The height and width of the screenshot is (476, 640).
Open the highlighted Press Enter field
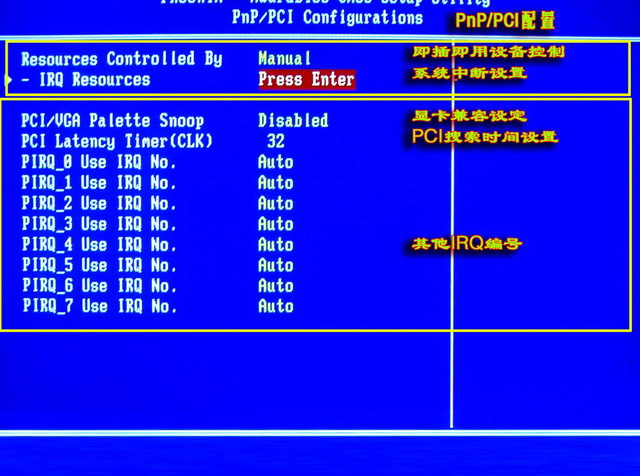coord(306,80)
